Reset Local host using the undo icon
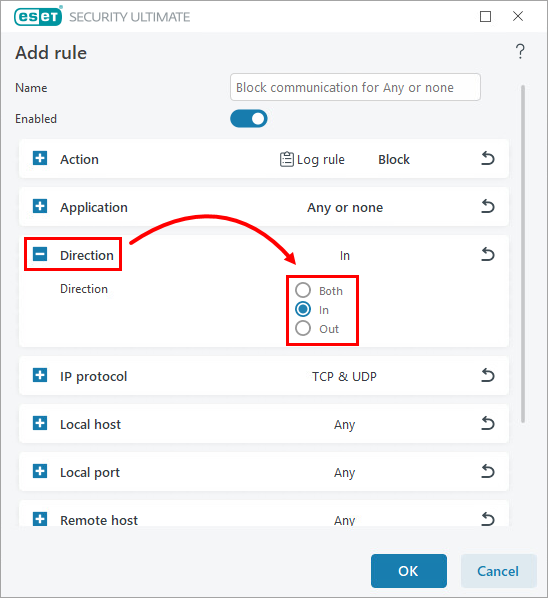548x598 pixels. [487, 424]
